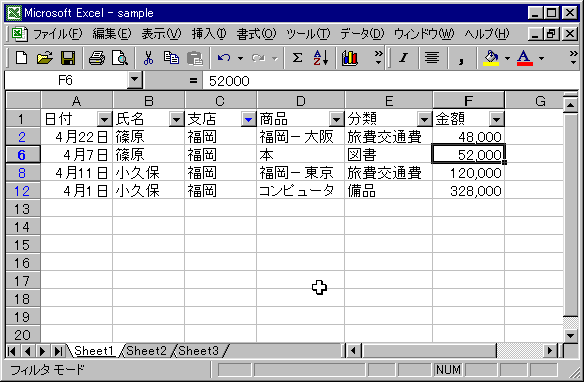Open the 商品 filter dropdown
This screenshot has height=382, width=584.
pos(336,120)
